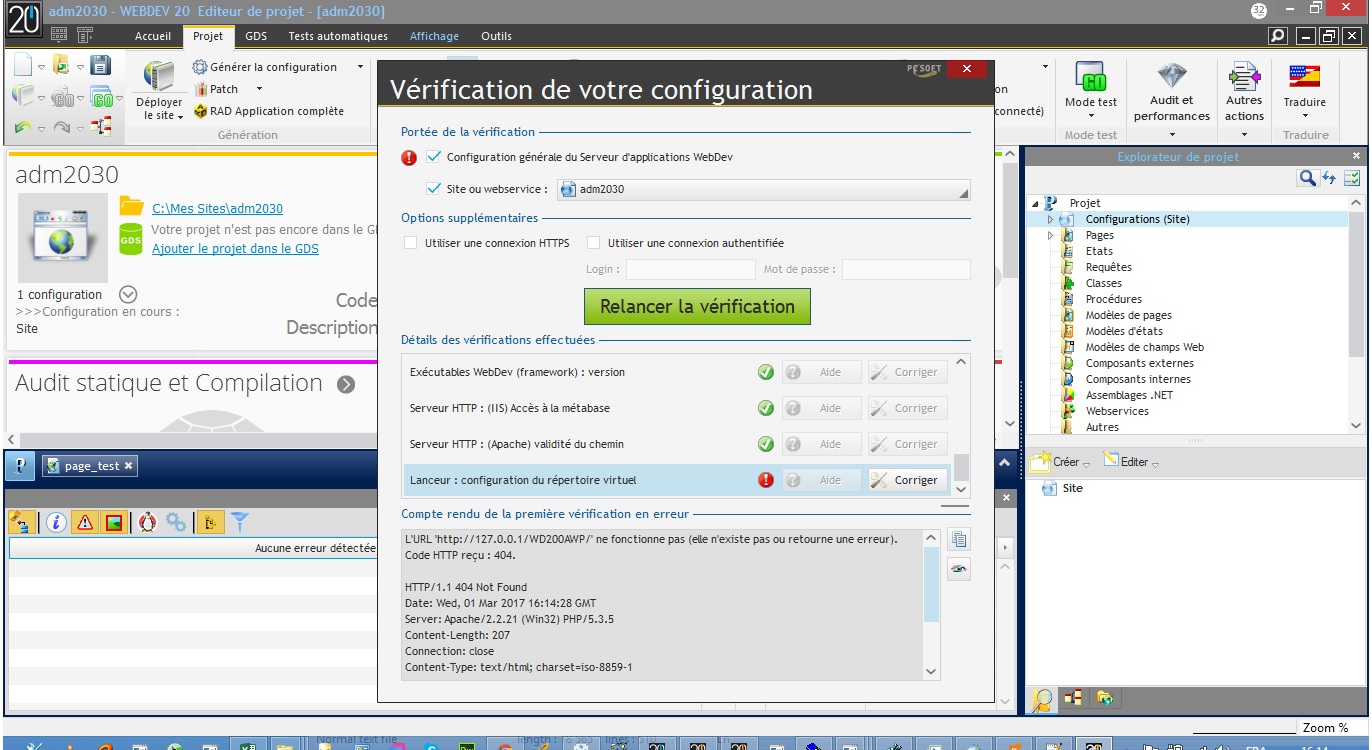This screenshot has width=1372, height=750.
Task: Click the Save floppy disk icon
Action: (101, 66)
